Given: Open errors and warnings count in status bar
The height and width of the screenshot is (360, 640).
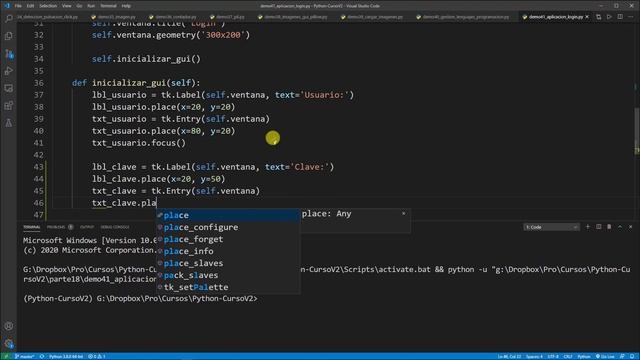Looking at the screenshot, I should pos(97,357).
